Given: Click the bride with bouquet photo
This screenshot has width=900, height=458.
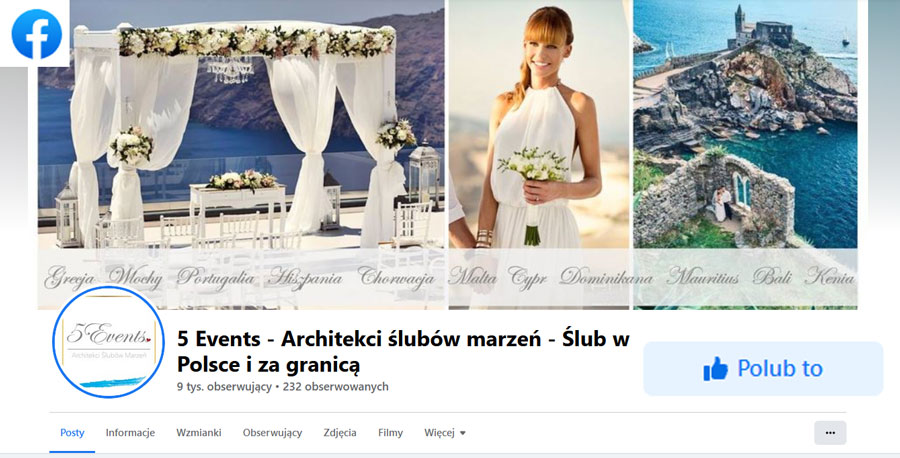Looking at the screenshot, I should [x=539, y=154].
